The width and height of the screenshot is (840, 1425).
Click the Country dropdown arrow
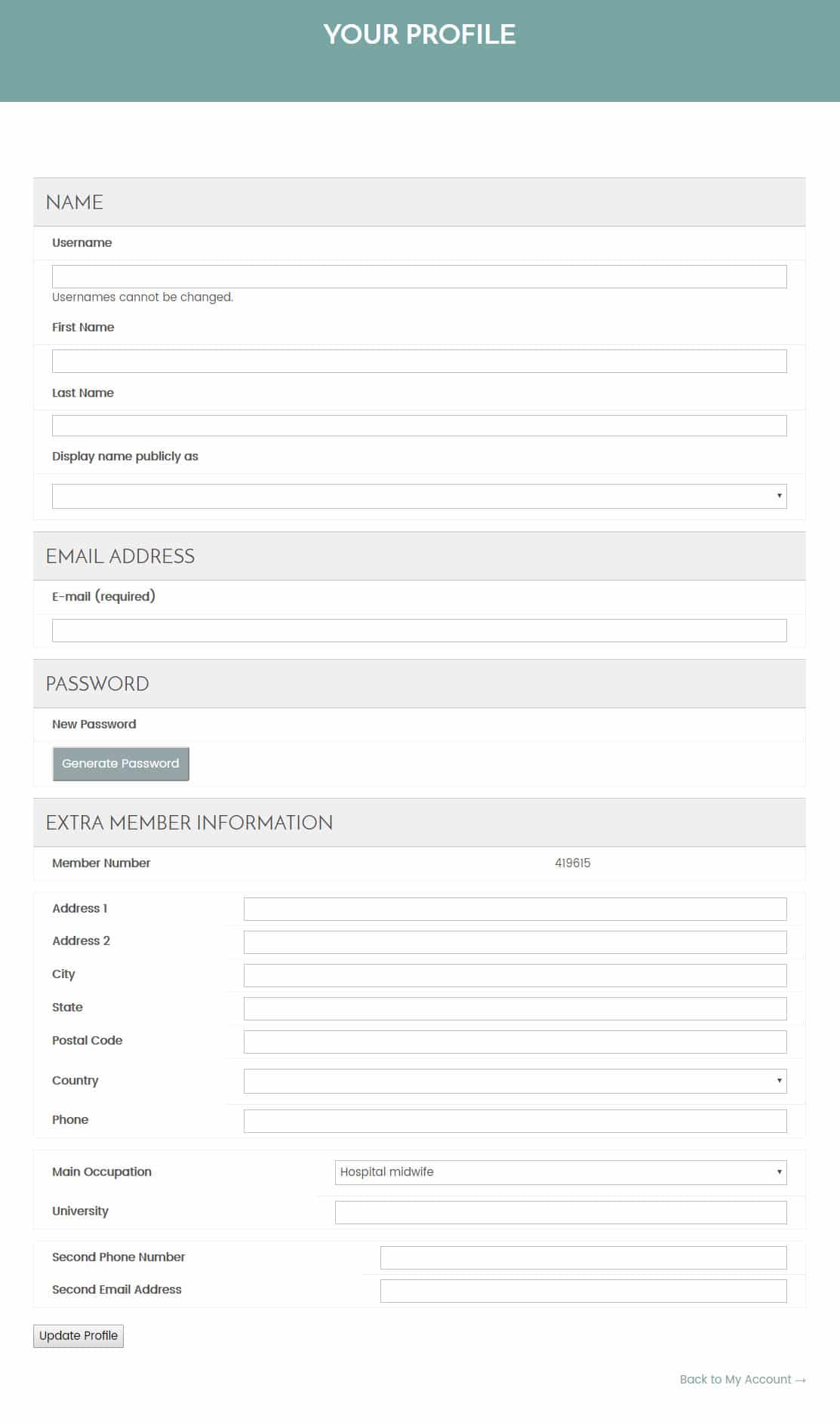[779, 1081]
